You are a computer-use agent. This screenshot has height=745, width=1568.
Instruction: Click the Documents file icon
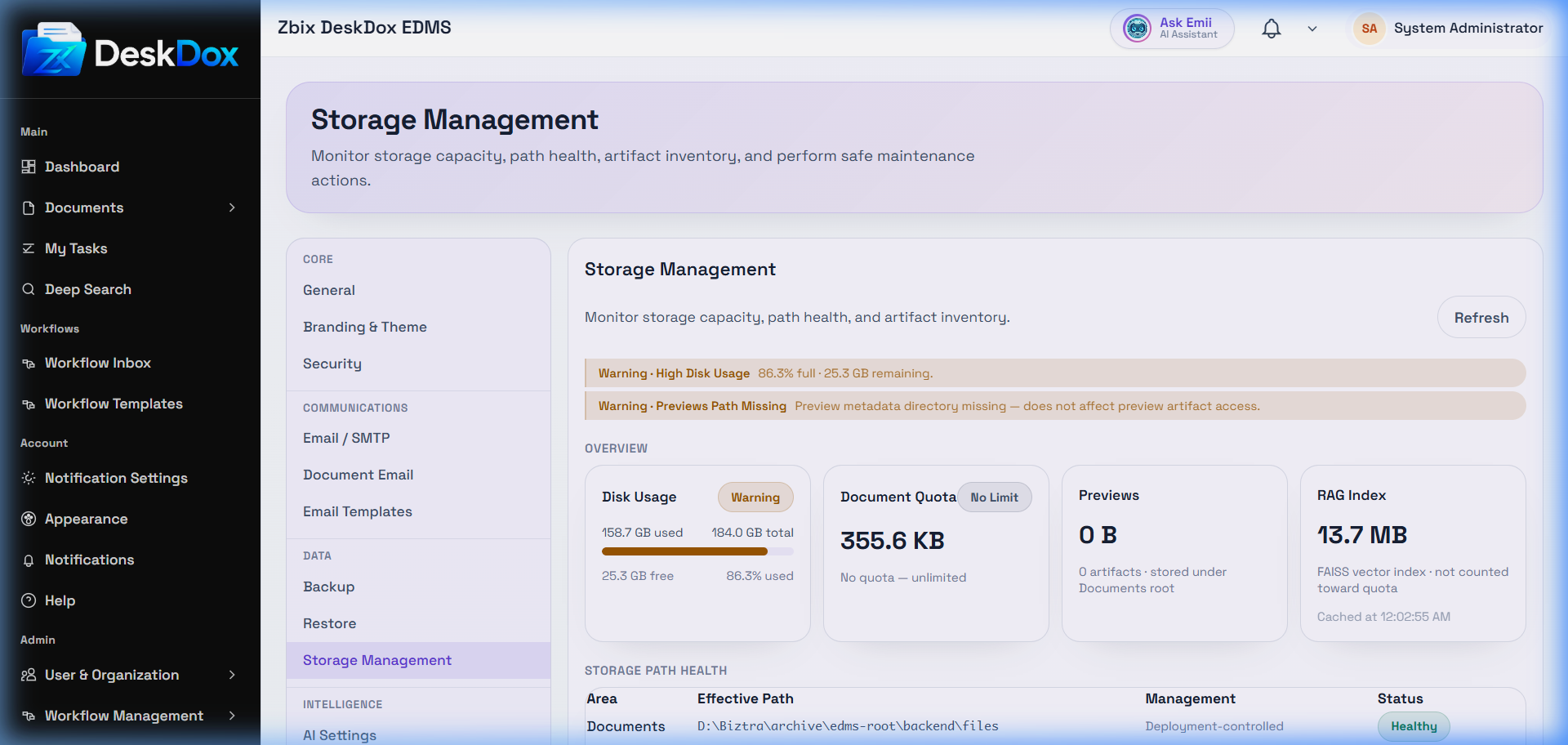point(29,207)
